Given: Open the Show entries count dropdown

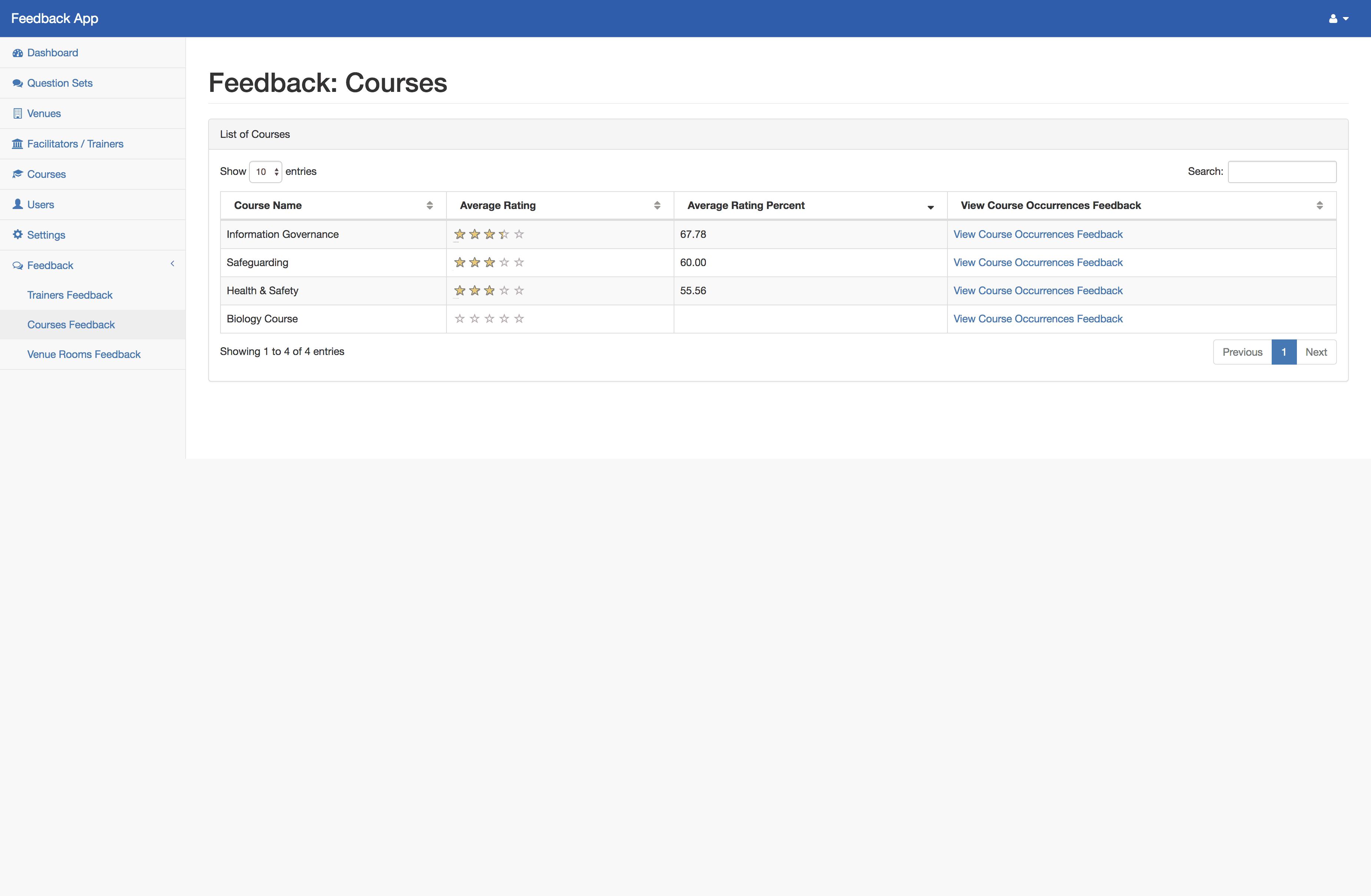Looking at the screenshot, I should click(x=266, y=172).
